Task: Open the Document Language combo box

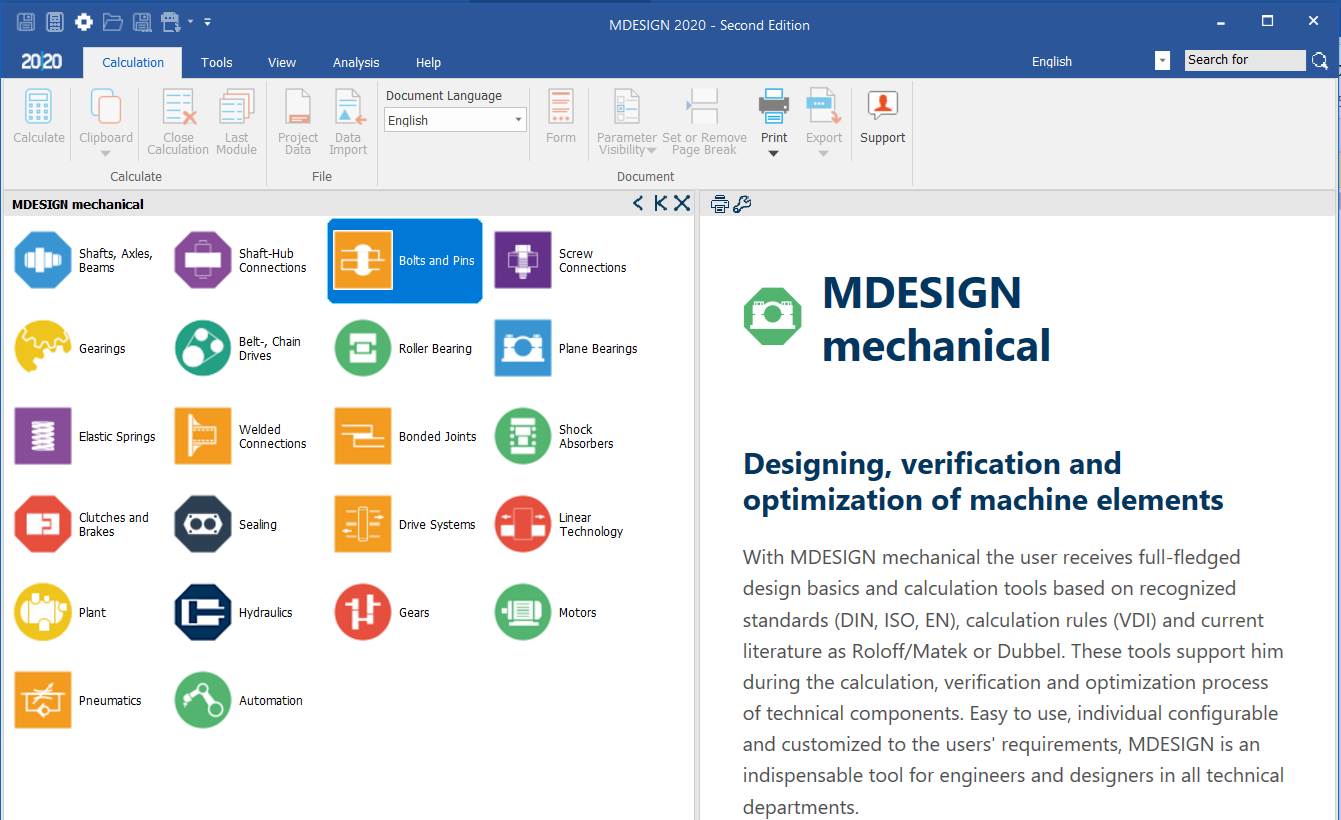Action: 455,120
